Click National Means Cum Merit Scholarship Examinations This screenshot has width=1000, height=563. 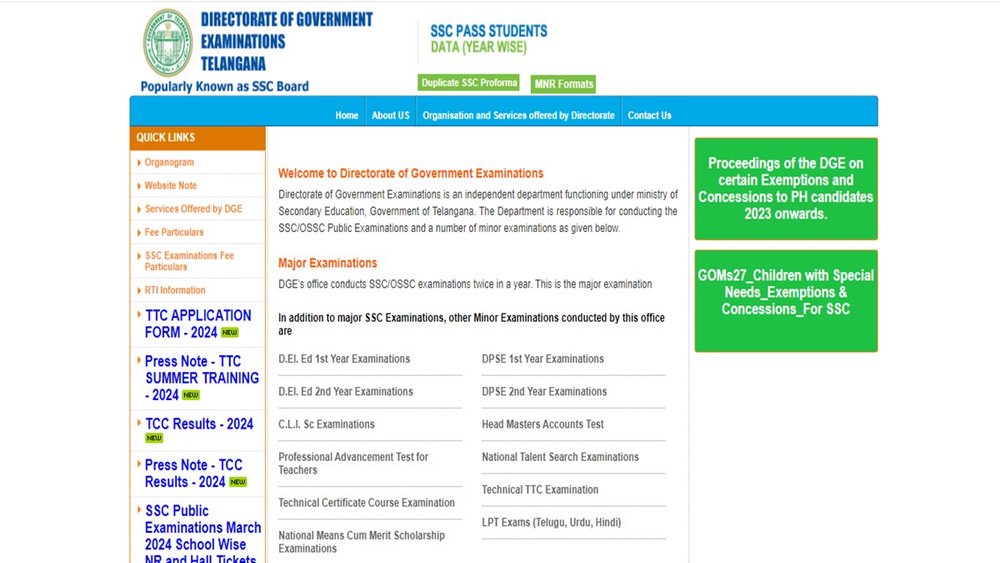(361, 542)
